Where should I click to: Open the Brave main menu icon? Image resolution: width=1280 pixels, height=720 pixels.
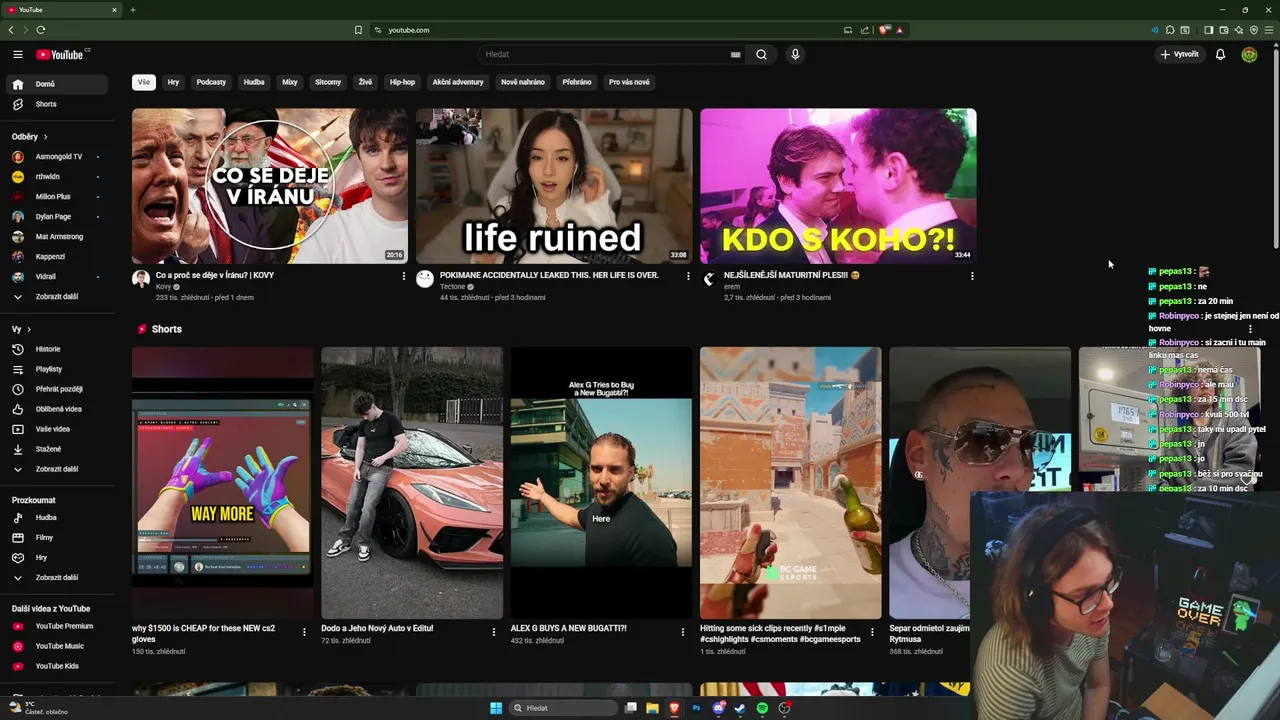point(1269,30)
